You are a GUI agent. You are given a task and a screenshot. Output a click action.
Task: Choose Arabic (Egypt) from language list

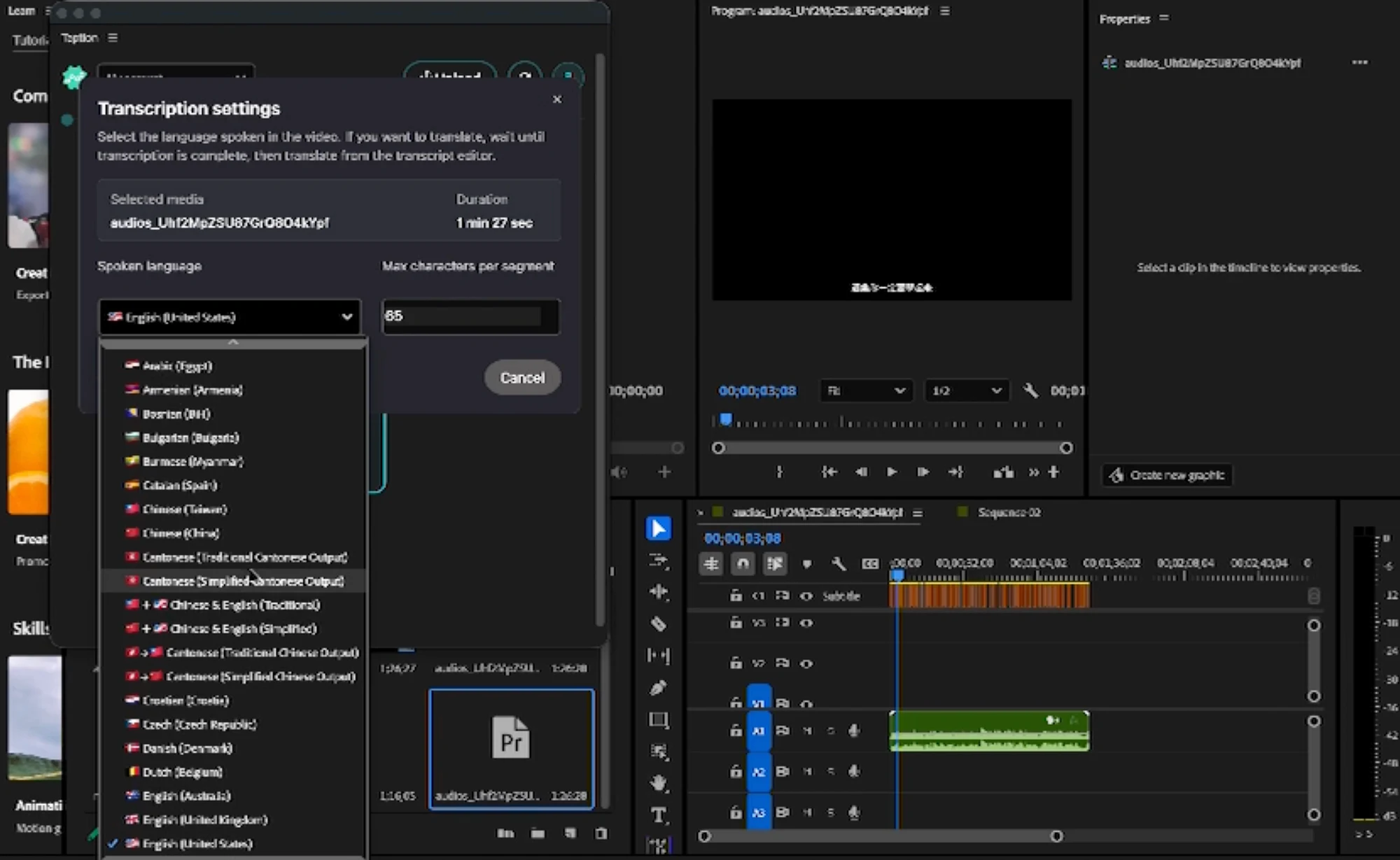pos(234,366)
